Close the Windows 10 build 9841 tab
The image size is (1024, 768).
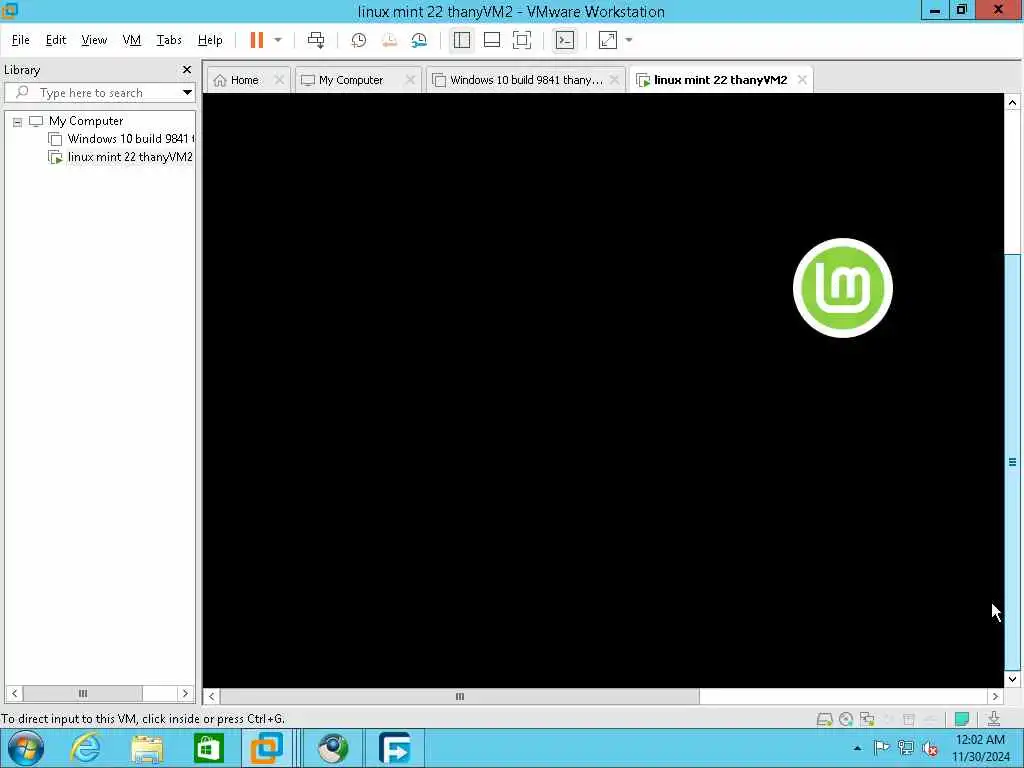click(614, 80)
